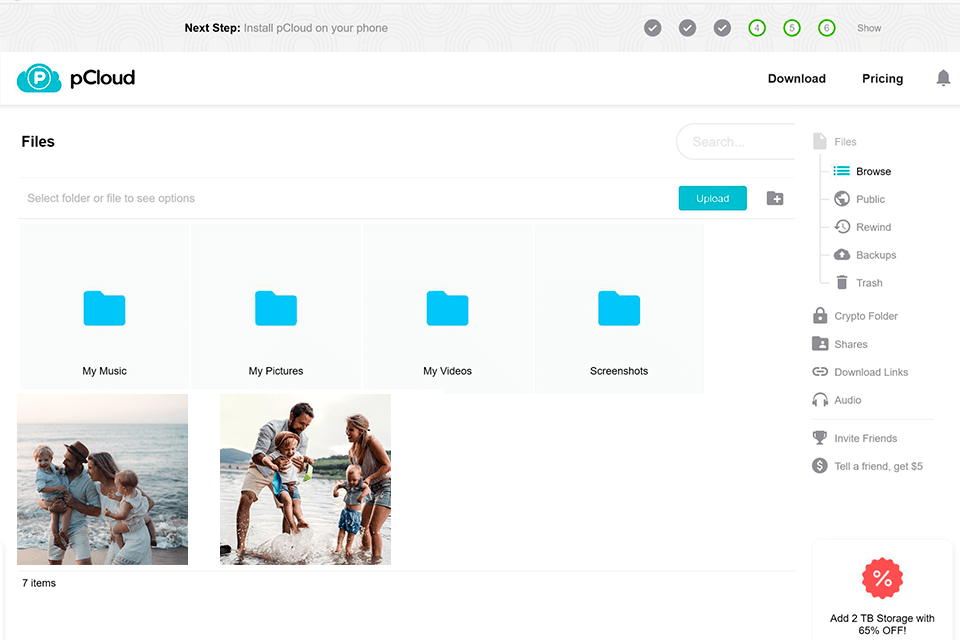Click the create new folder icon
Viewport: 960px width, 640px height.
[x=775, y=198]
